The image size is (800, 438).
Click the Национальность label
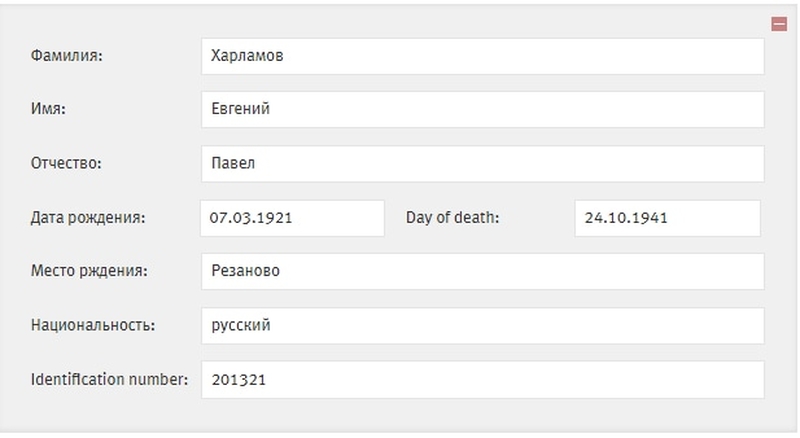(x=91, y=325)
